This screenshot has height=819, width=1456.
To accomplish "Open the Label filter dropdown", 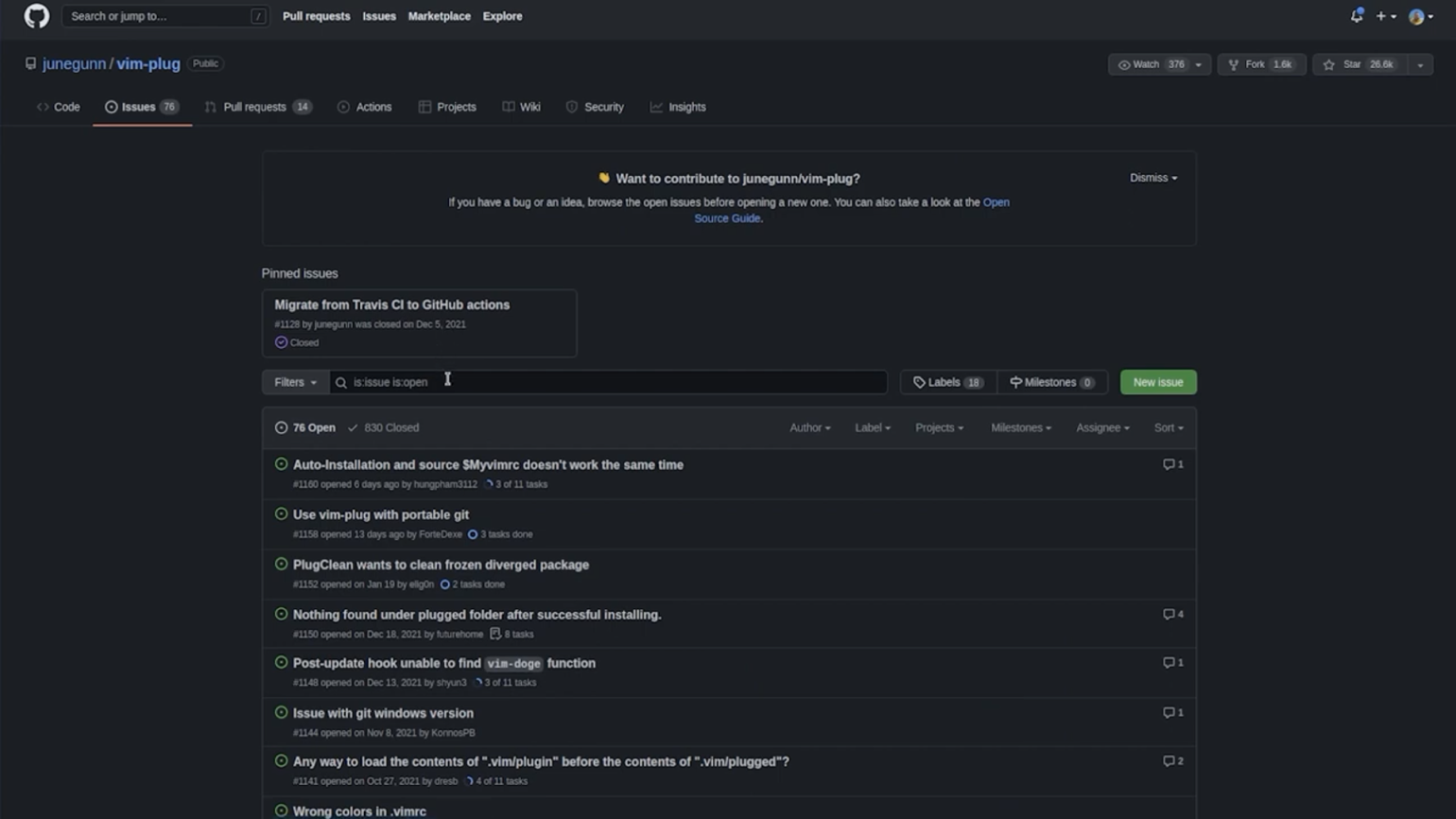I will pyautogui.click(x=873, y=427).
